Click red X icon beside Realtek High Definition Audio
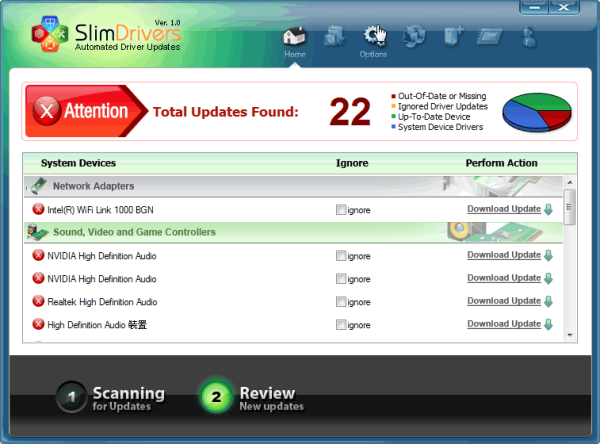600x444 pixels. (x=38, y=301)
